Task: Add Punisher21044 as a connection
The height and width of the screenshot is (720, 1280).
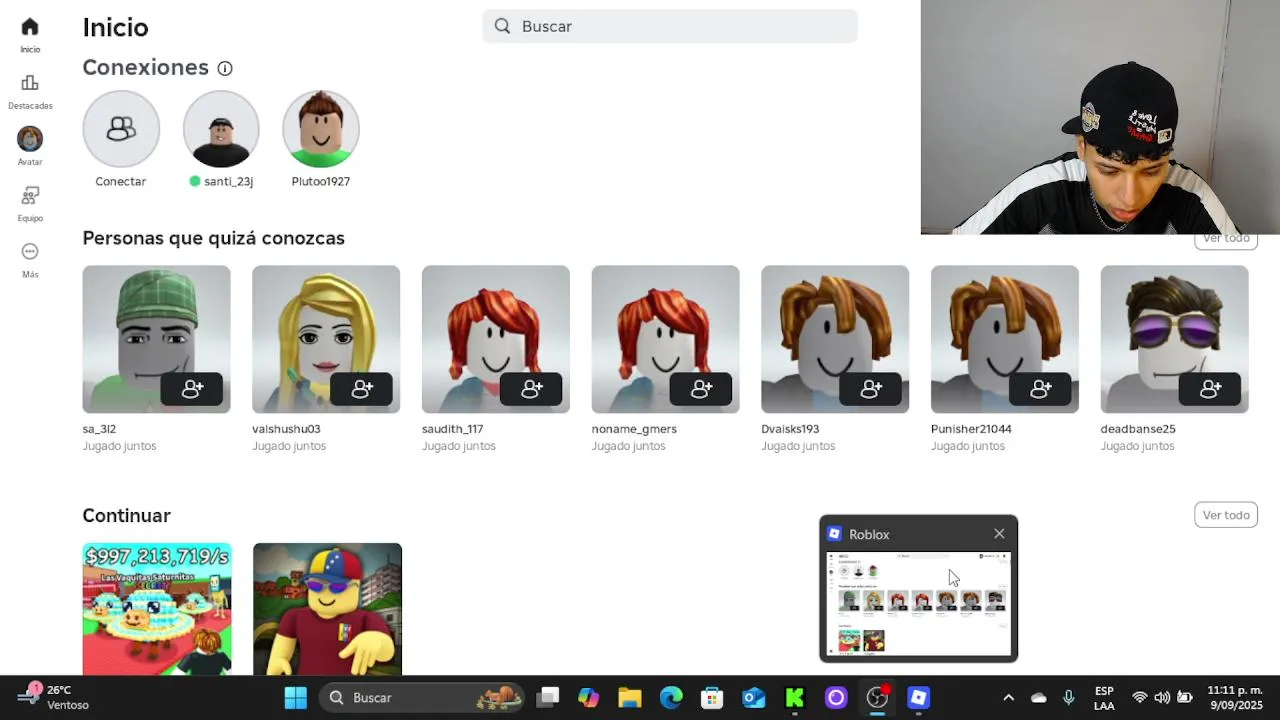Action: point(1041,389)
